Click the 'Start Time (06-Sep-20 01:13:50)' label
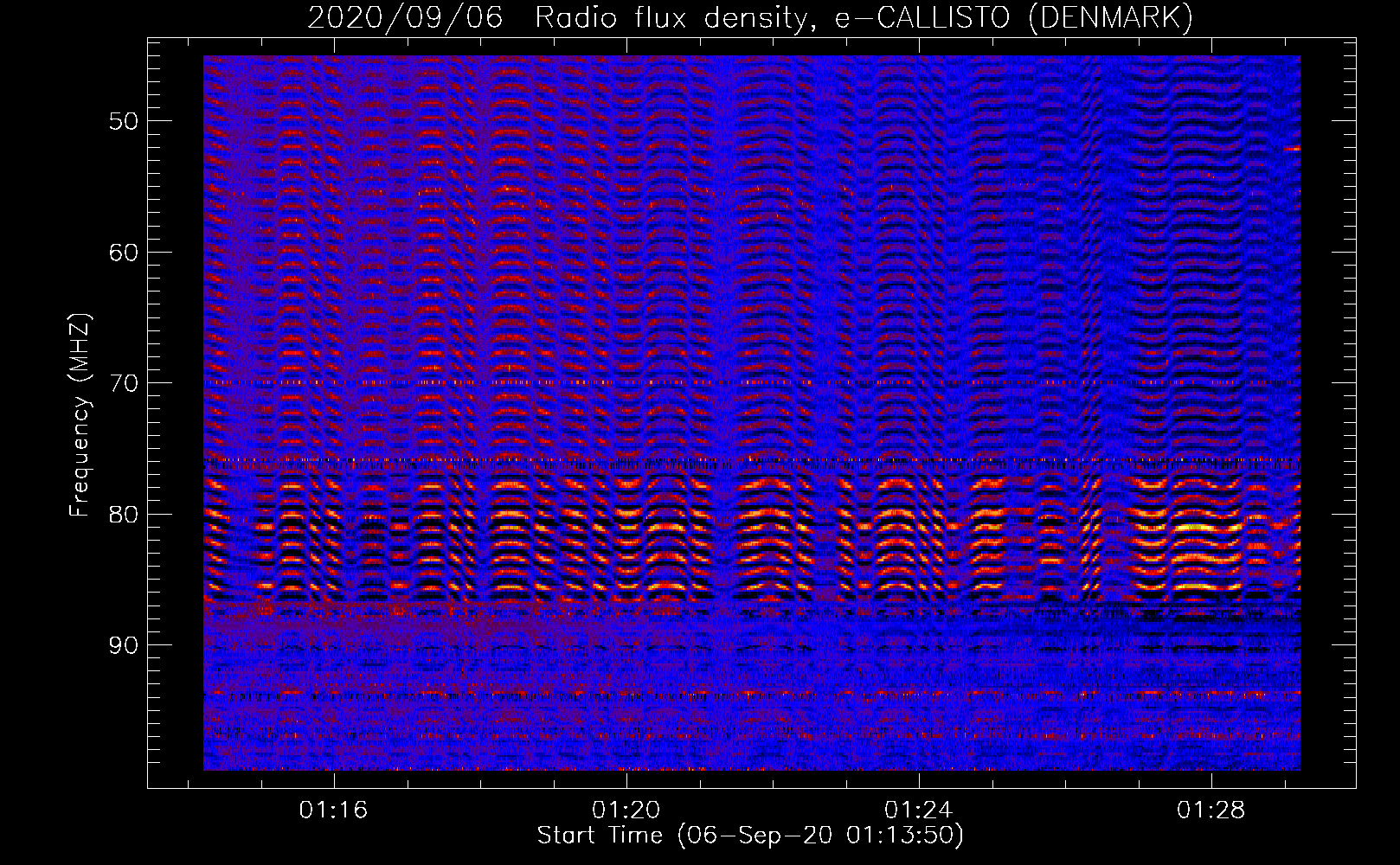Image resolution: width=1400 pixels, height=865 pixels. [750, 836]
